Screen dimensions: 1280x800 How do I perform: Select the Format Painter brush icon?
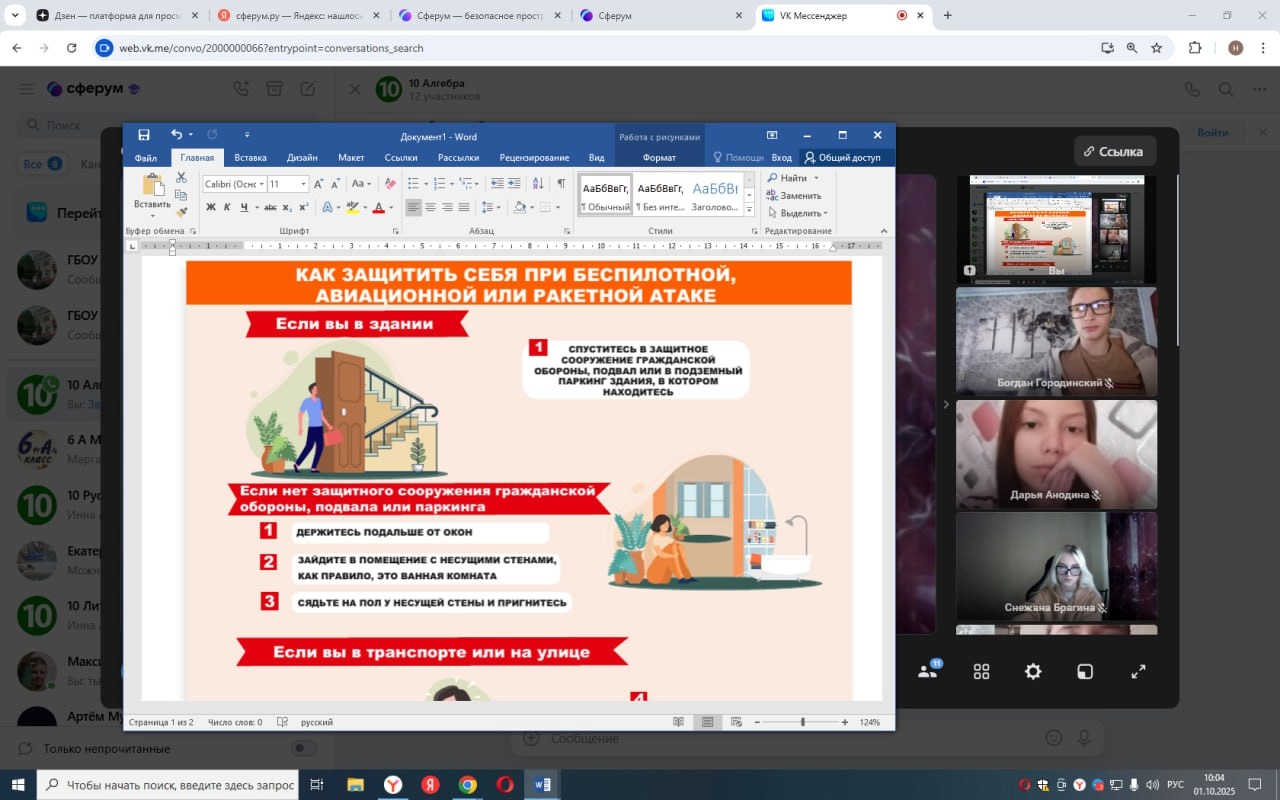coord(181,211)
